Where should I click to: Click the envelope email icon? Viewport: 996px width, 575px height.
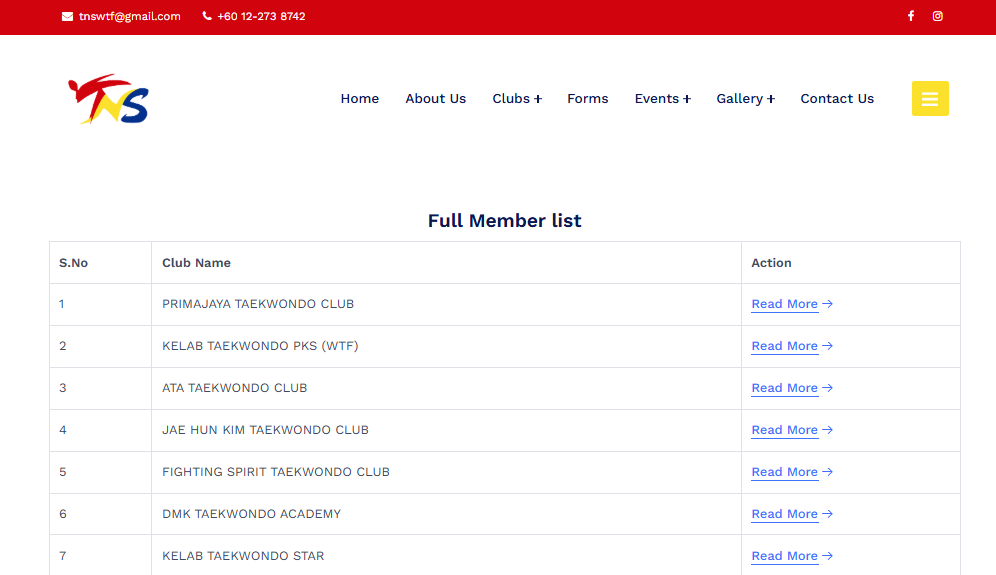(67, 17)
